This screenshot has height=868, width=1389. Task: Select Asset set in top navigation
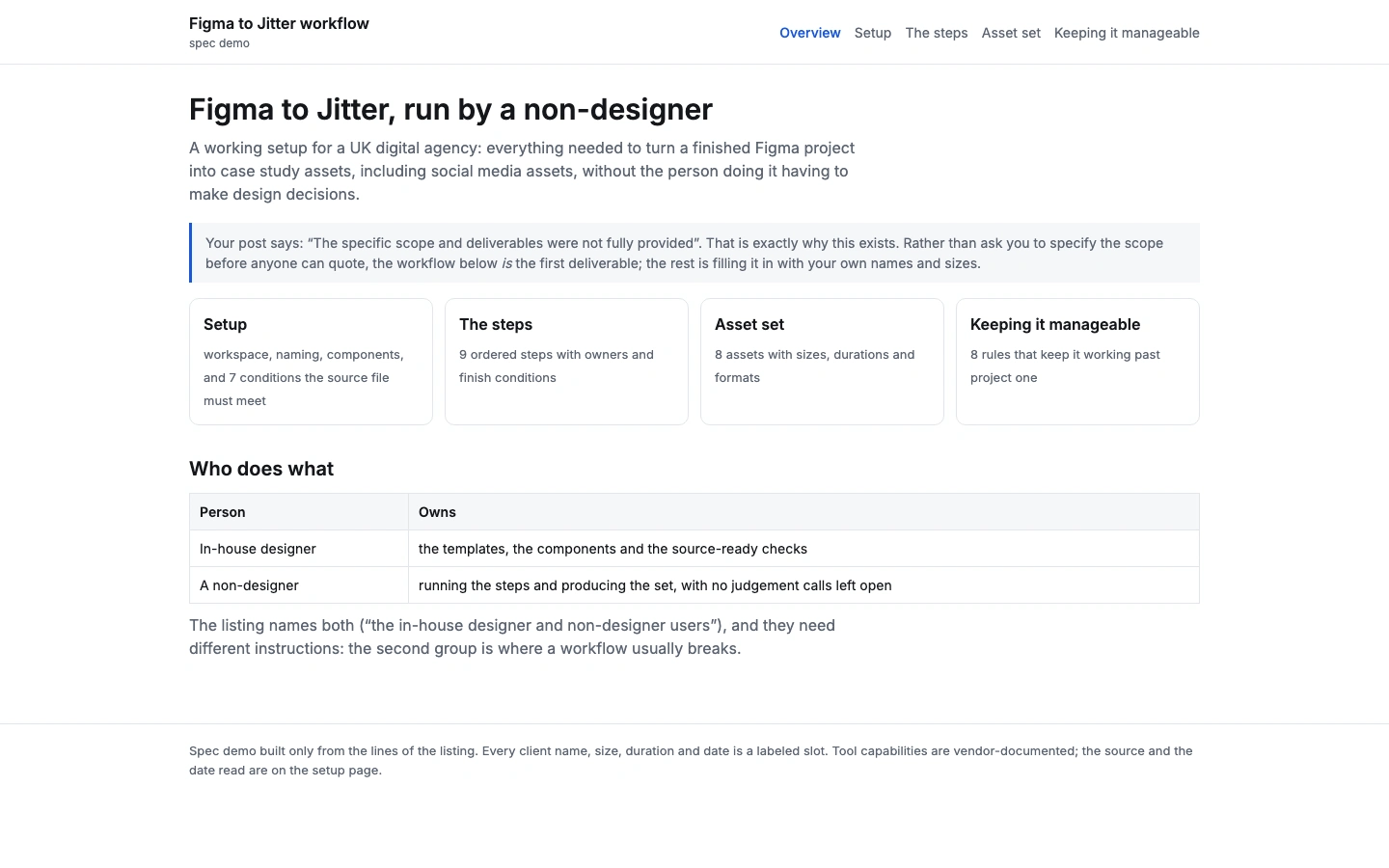pyautogui.click(x=1011, y=33)
